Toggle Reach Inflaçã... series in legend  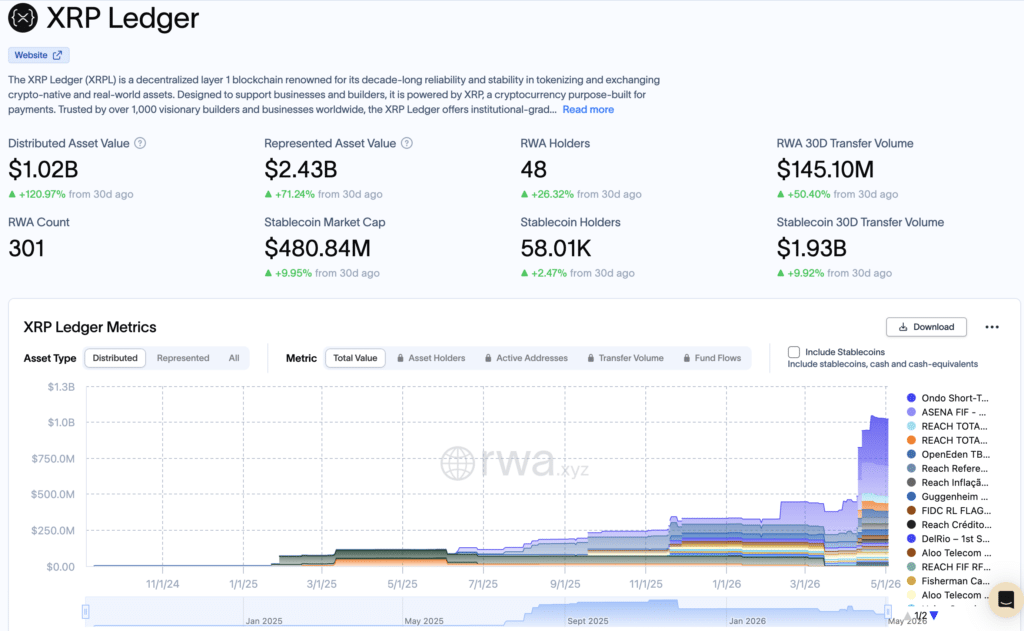948,482
